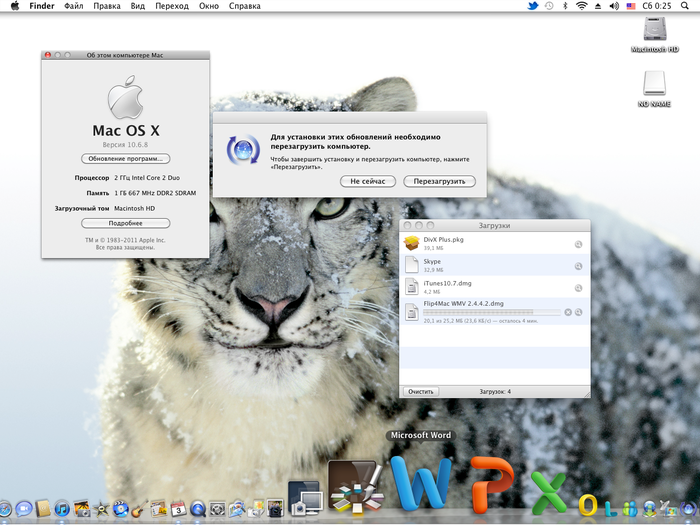
Task: Click the Downloads window resize corner
Action: point(586,393)
